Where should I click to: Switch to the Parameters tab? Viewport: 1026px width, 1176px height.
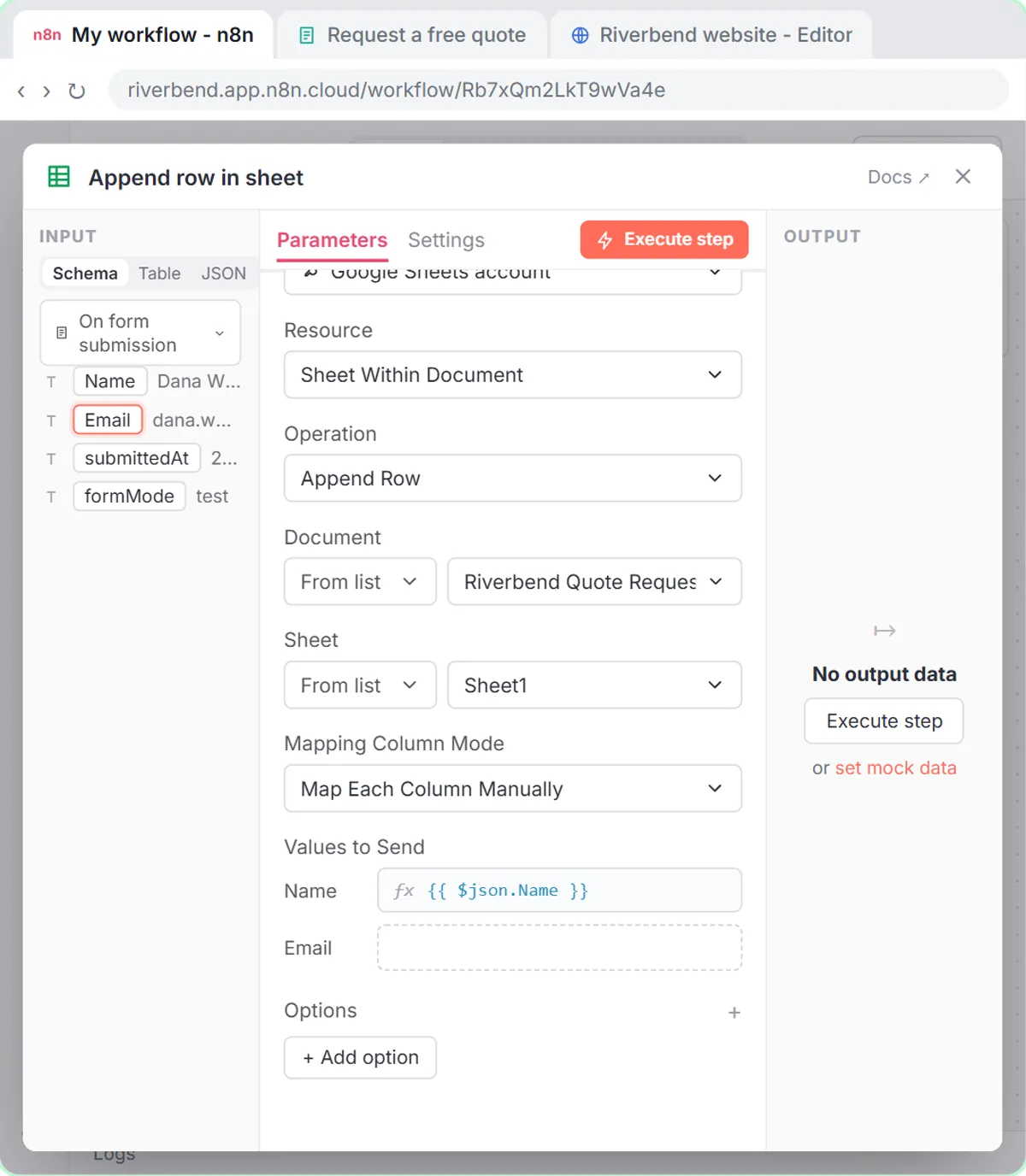332,240
